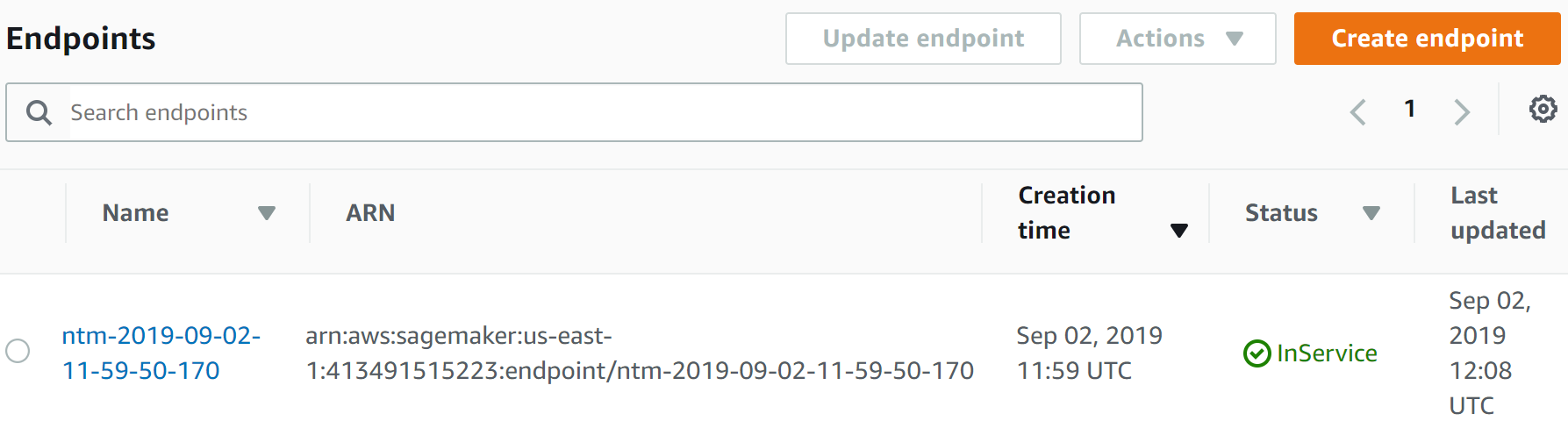This screenshot has height=421, width=1568.
Task: Go to the previous page chevron
Action: click(x=1358, y=111)
